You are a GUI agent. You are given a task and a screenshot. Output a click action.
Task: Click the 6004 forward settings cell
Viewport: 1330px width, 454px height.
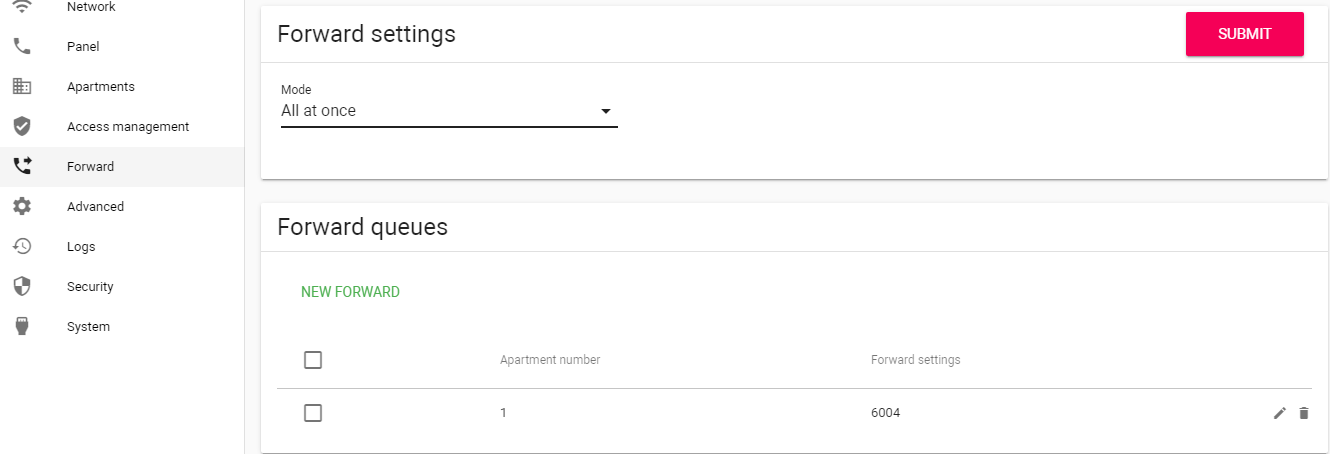pyautogui.click(x=885, y=413)
